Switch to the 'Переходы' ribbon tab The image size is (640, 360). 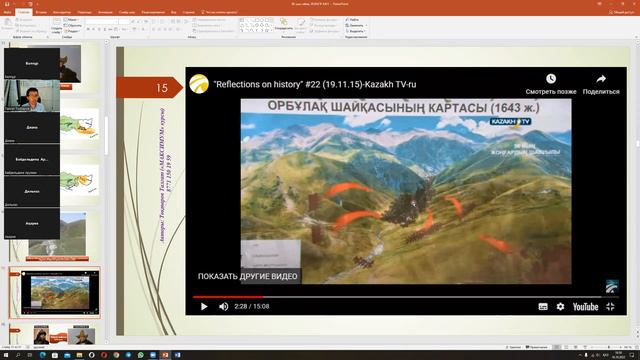coord(84,12)
